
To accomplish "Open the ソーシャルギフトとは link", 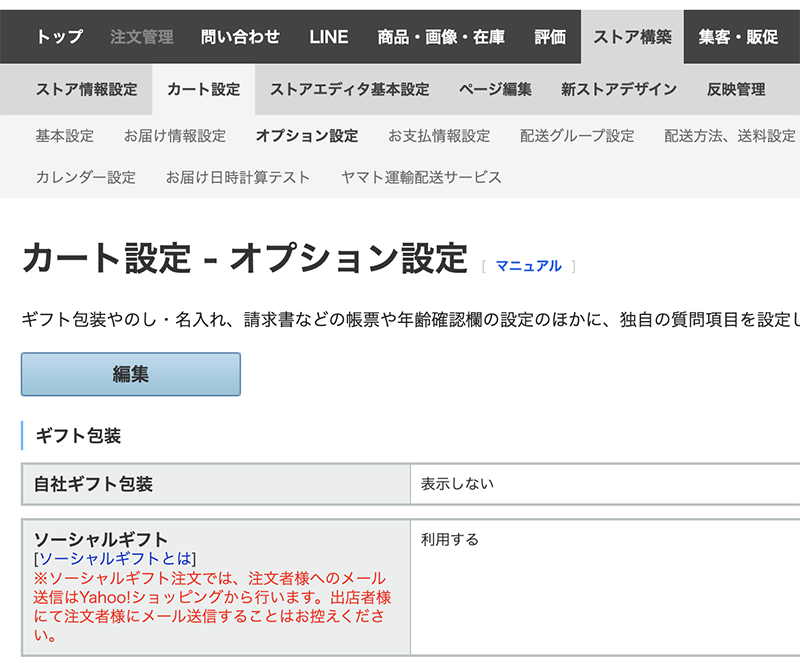I will click(115, 558).
